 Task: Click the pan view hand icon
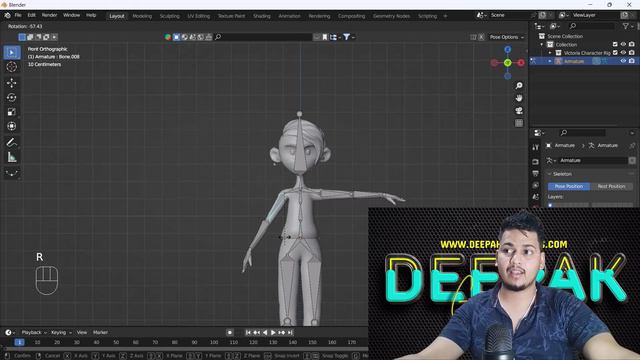click(519, 98)
